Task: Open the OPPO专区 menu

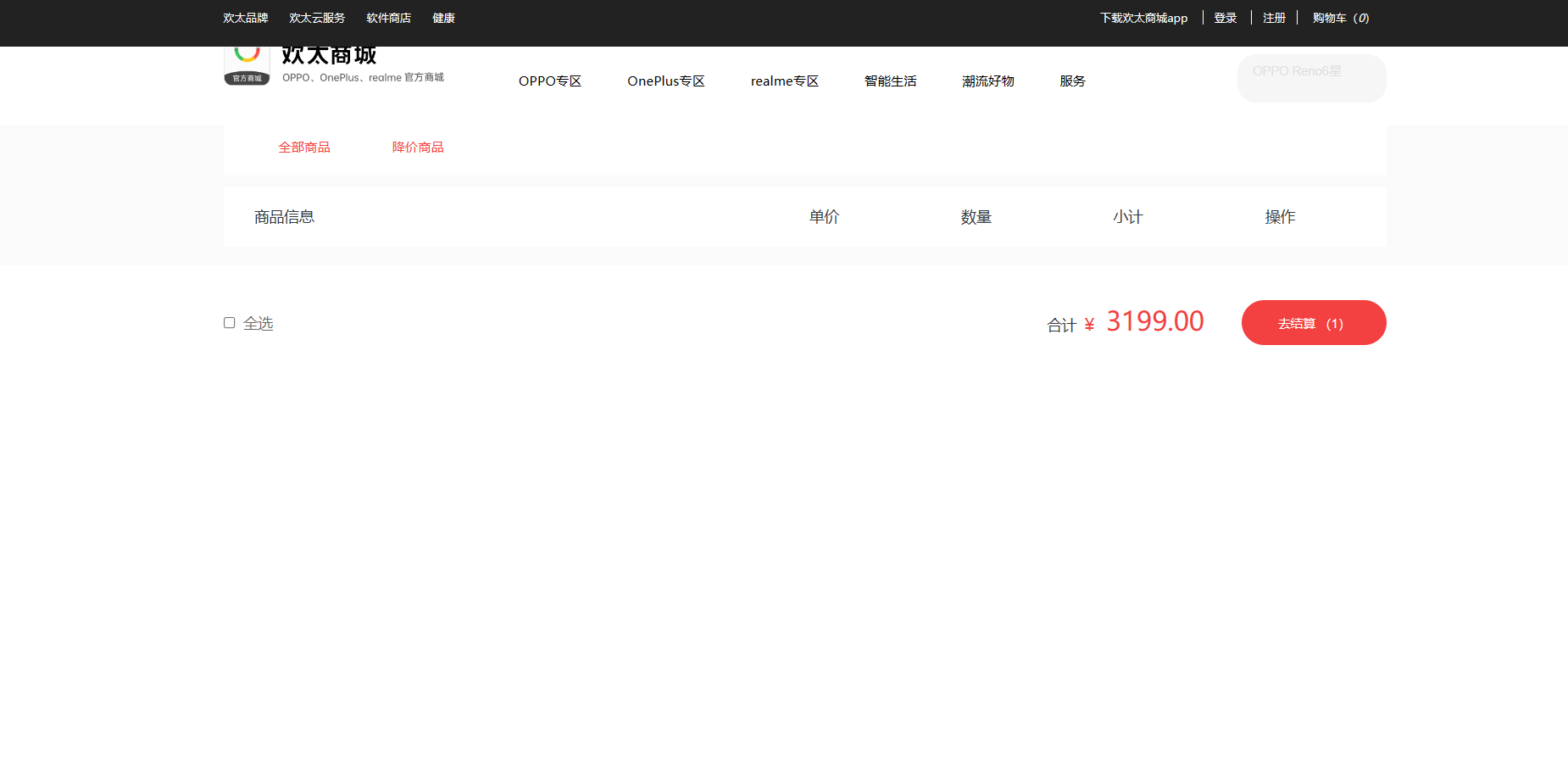Action: pyautogui.click(x=550, y=81)
